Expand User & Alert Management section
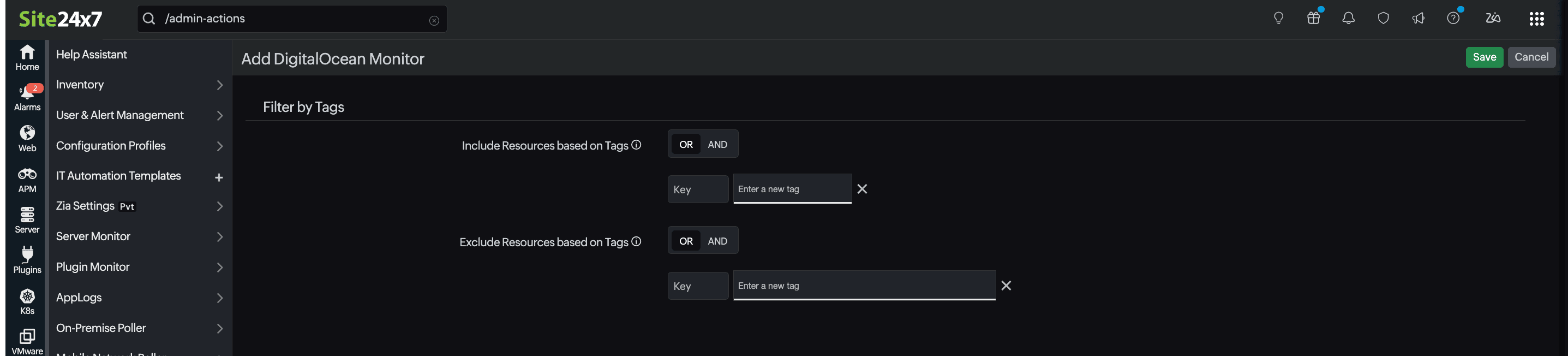Image resolution: width=1568 pixels, height=356 pixels. click(x=220, y=115)
